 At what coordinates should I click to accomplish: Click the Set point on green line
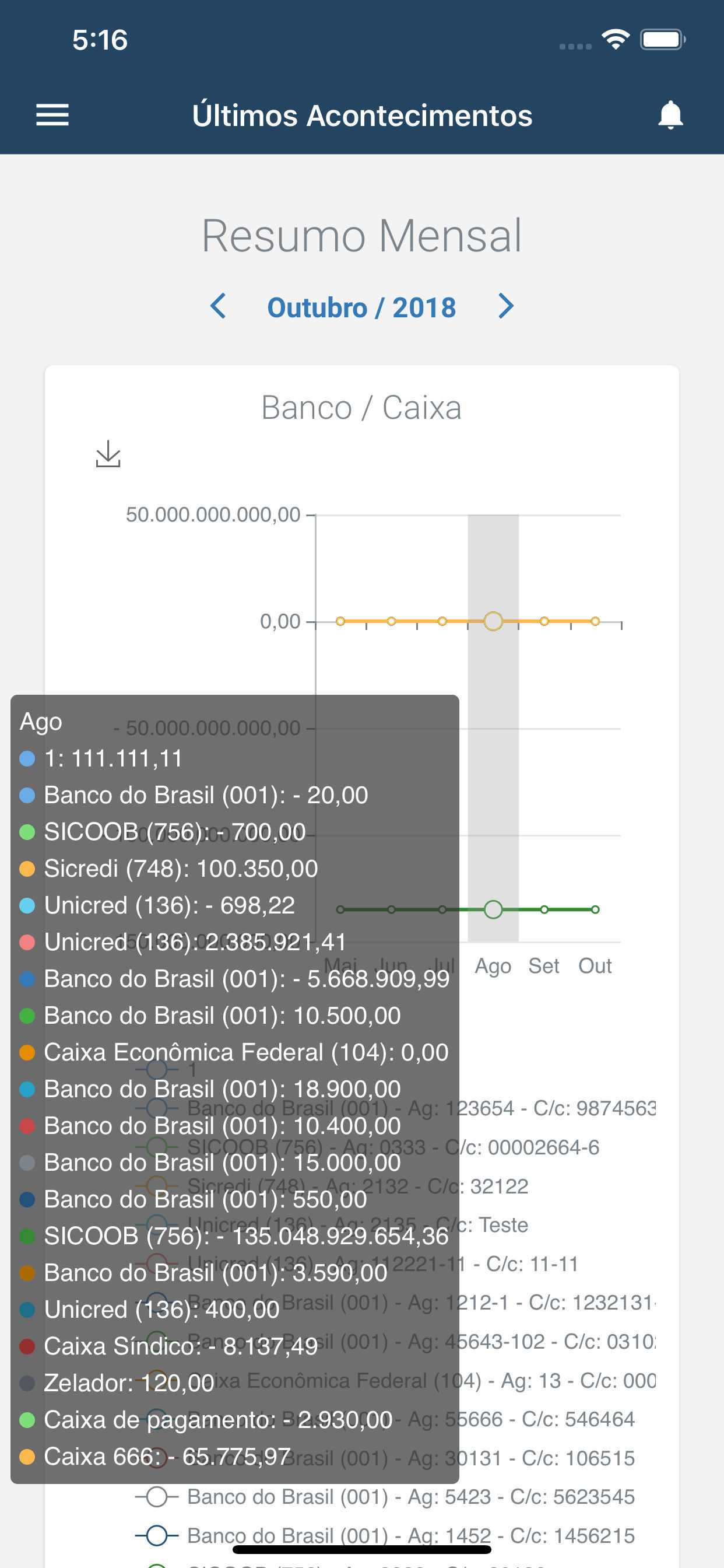click(x=544, y=909)
